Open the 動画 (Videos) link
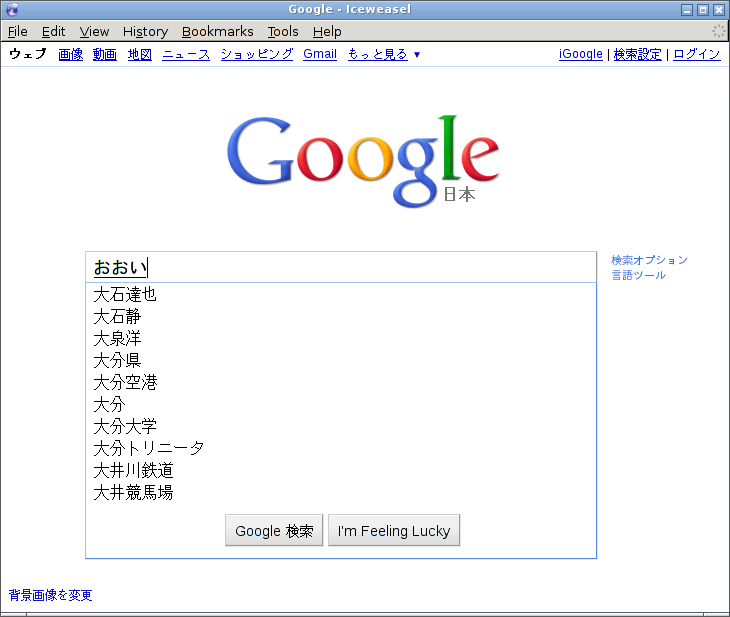730x617 pixels. click(x=105, y=54)
